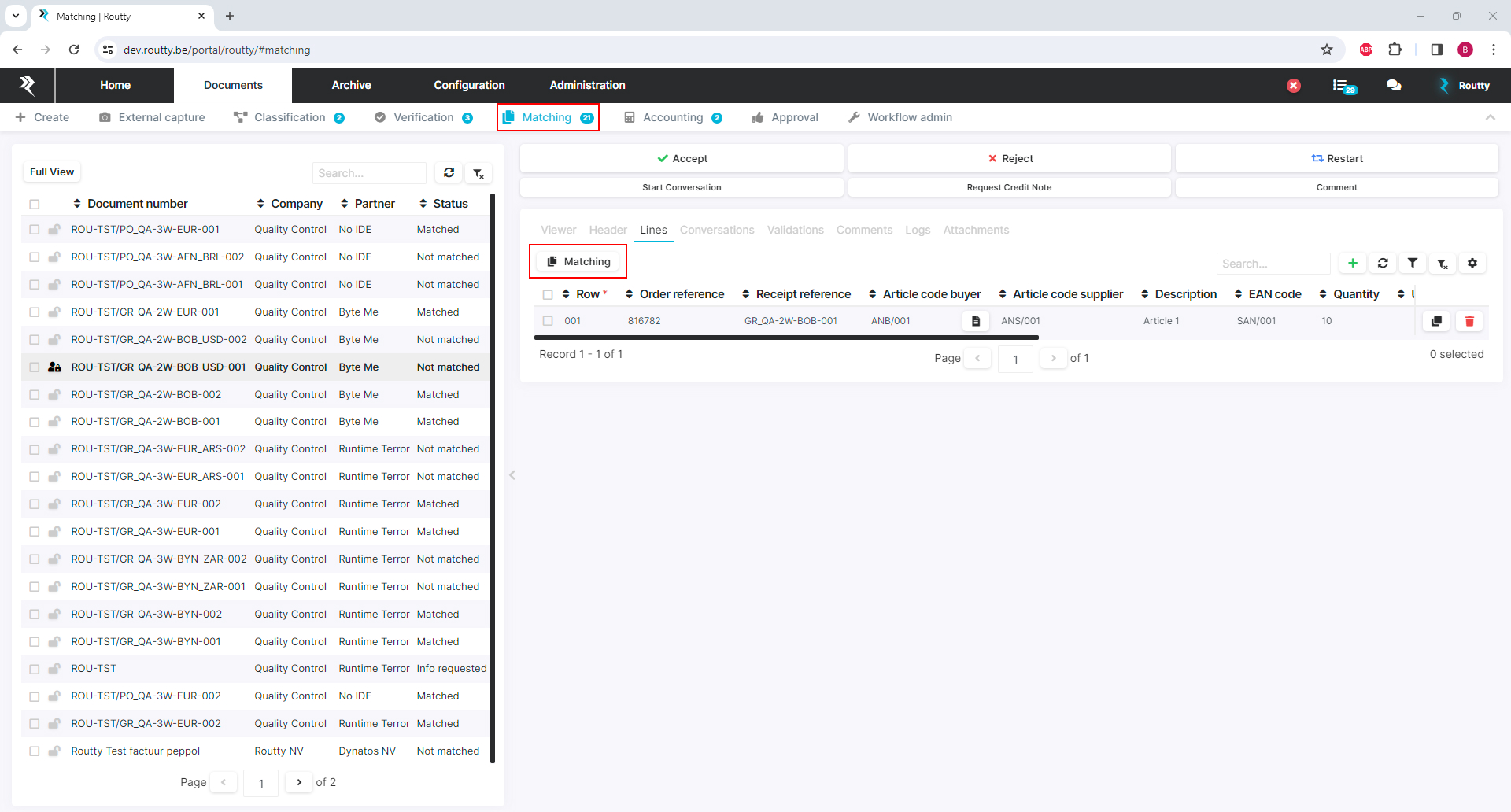
Task: Open the chat conversations icon in header
Action: click(x=1394, y=86)
